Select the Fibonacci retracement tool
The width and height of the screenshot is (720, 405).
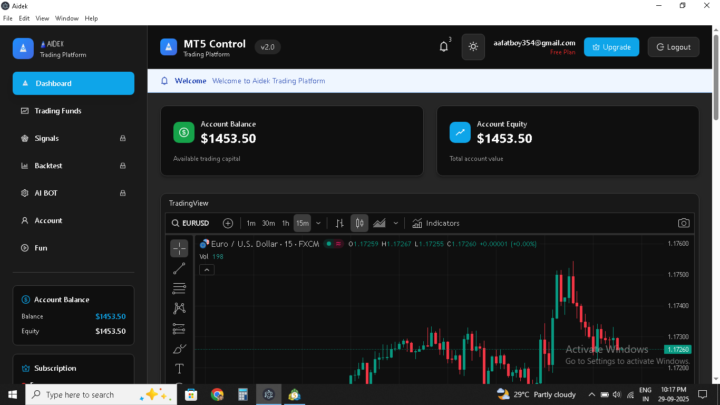(179, 288)
